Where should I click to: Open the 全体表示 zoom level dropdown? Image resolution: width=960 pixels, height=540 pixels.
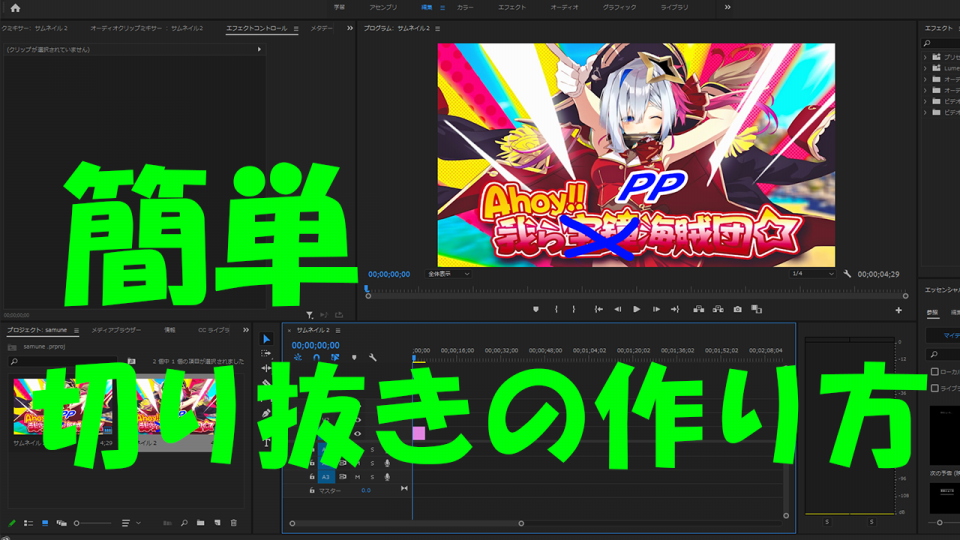(448, 274)
